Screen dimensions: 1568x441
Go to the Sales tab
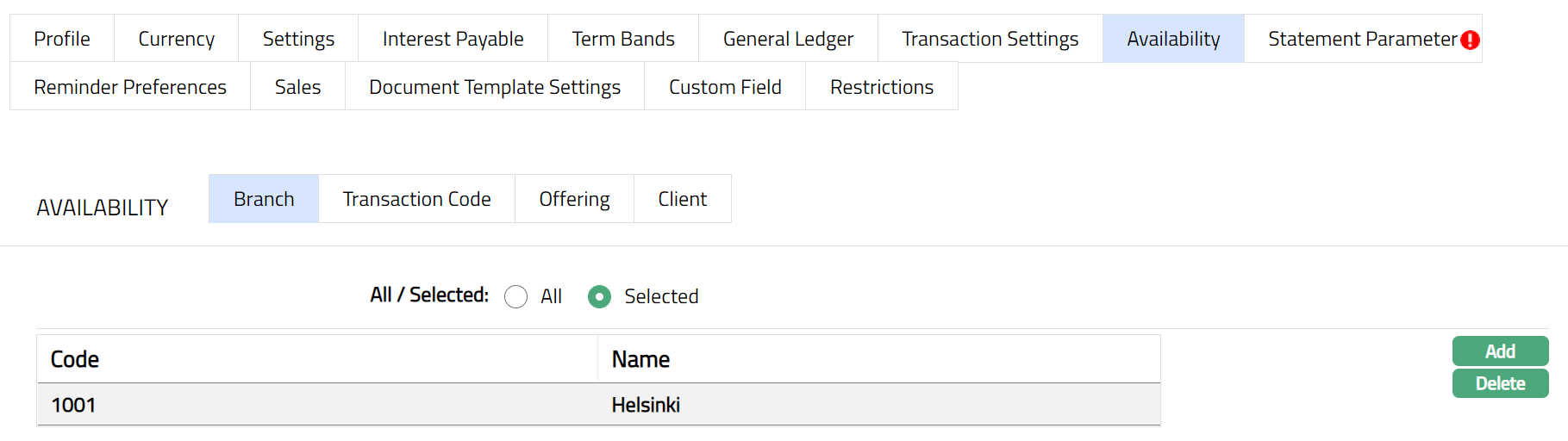click(297, 87)
